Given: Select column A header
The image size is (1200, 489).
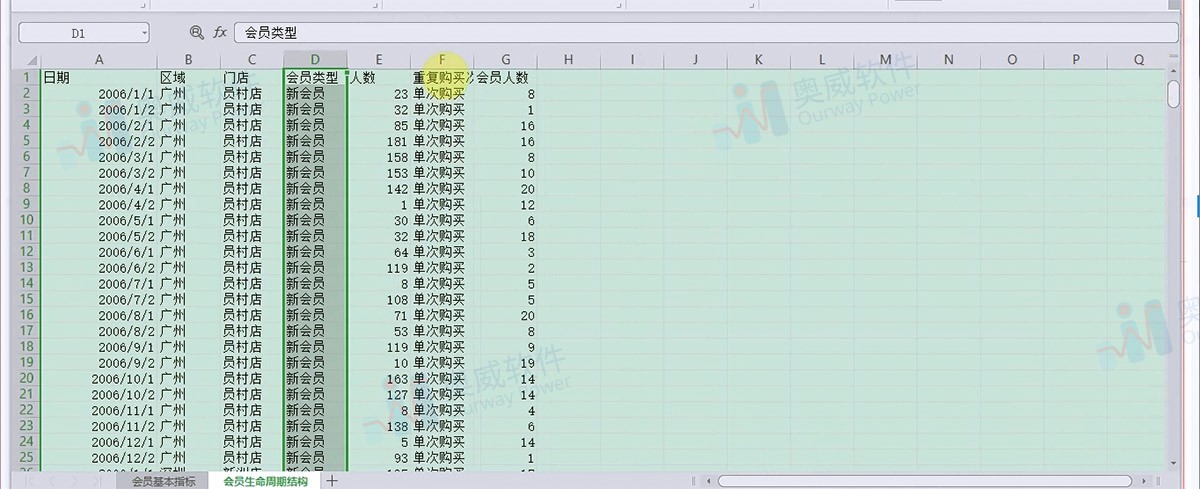Looking at the screenshot, I should point(99,60).
